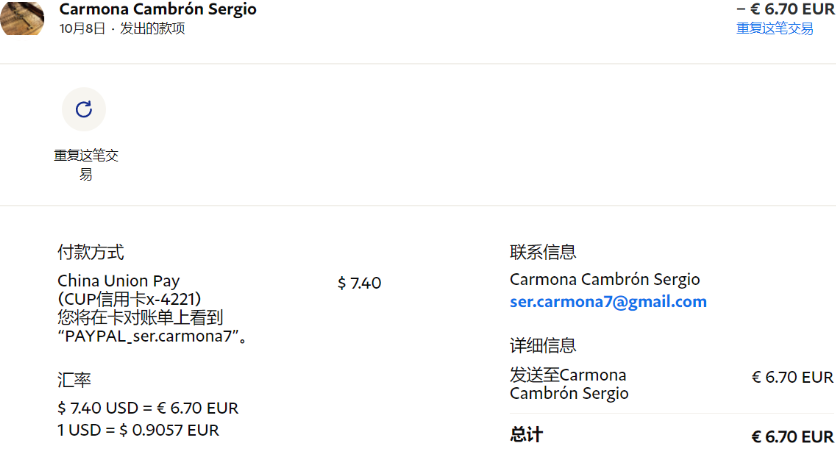The width and height of the screenshot is (836, 456).
Task: Open the 重复这笔交易 link beside the amount
Action: (x=775, y=28)
